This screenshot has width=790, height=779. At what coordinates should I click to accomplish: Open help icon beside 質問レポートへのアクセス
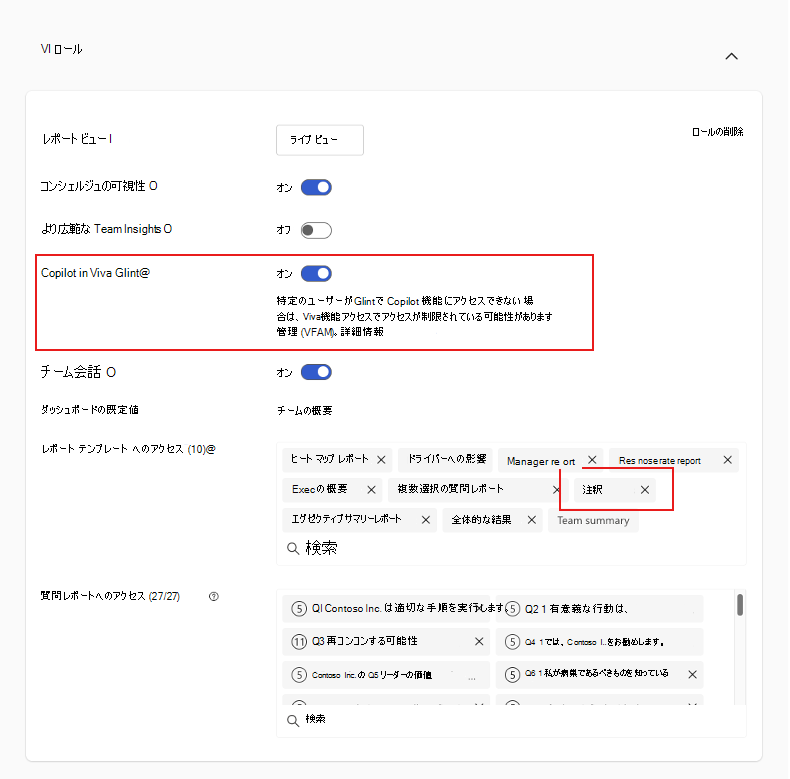pyautogui.click(x=214, y=597)
